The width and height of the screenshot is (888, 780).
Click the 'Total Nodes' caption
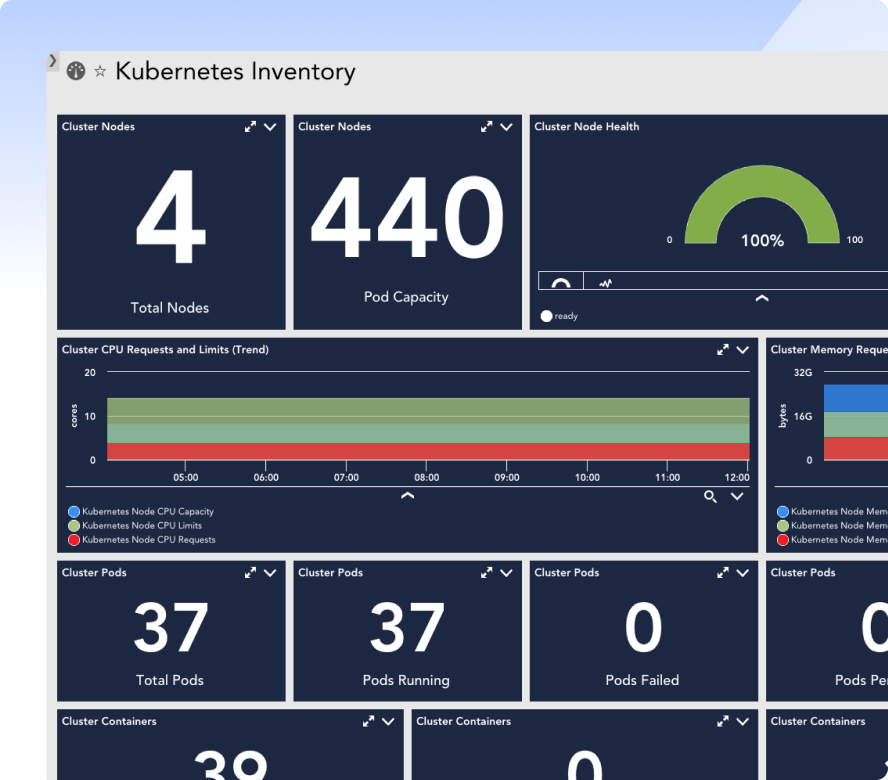(170, 308)
